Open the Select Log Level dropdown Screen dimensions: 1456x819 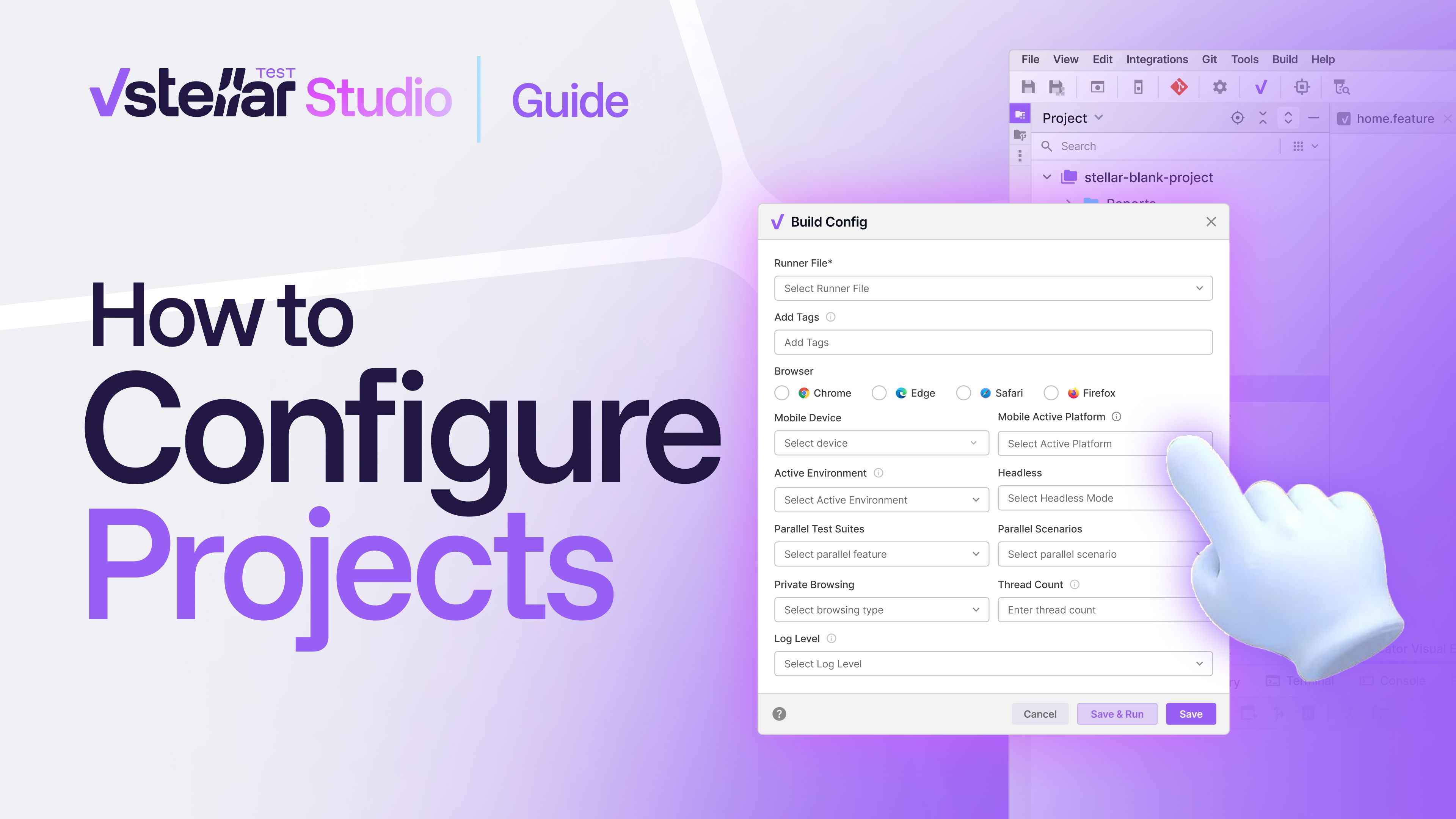coord(993,664)
